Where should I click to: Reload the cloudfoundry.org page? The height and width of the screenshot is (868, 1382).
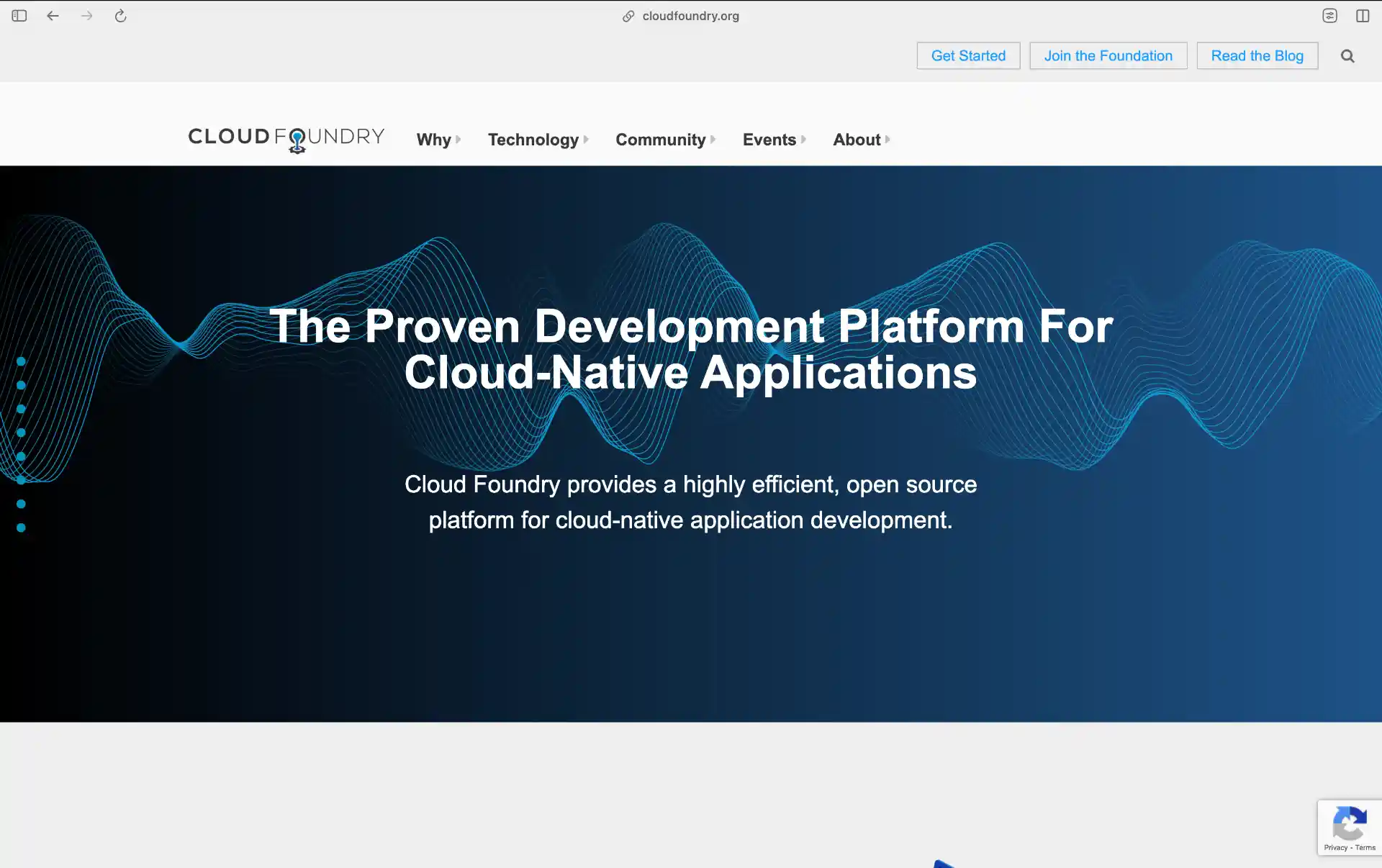[120, 15]
